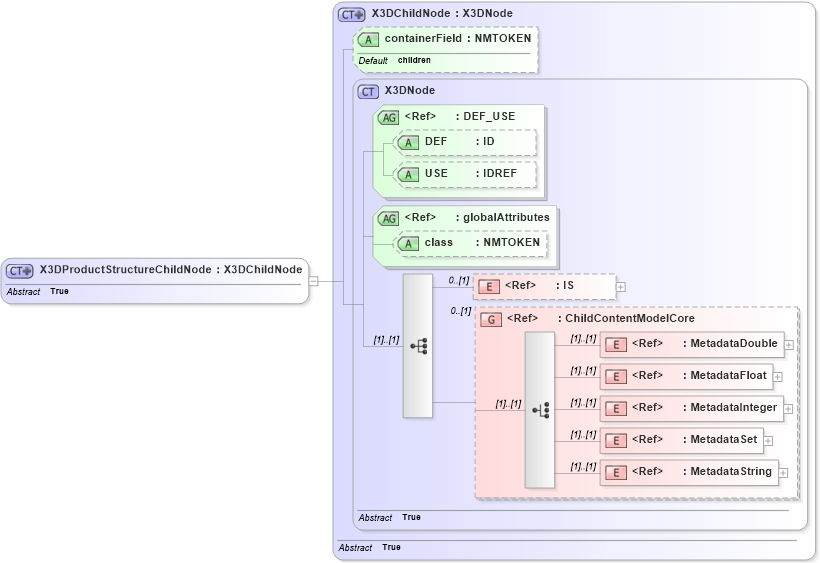820x563 pixels.
Task: Click the 0..[1] cardinality beside ChildContentModelCore
Action: tap(461, 311)
